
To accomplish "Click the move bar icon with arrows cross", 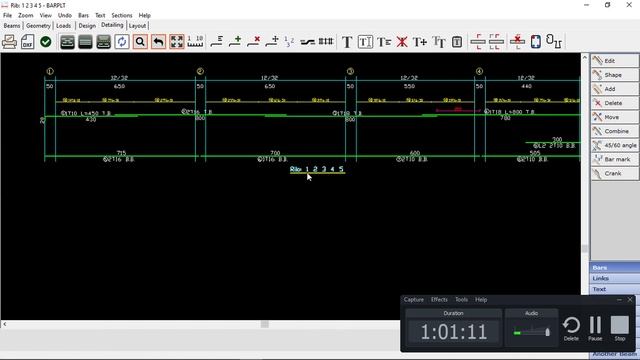I will click(x=272, y=42).
